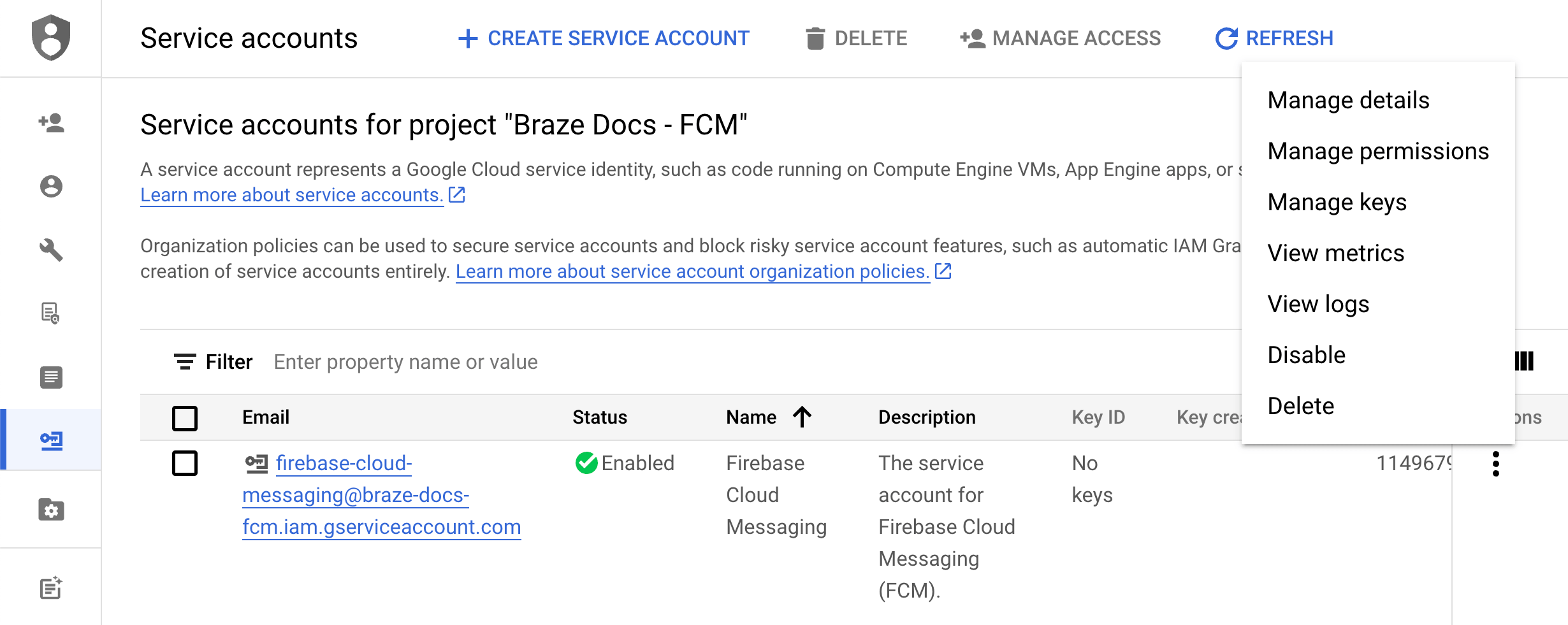The image size is (1568, 625).
Task: Click Create Service Account button
Action: (604, 38)
